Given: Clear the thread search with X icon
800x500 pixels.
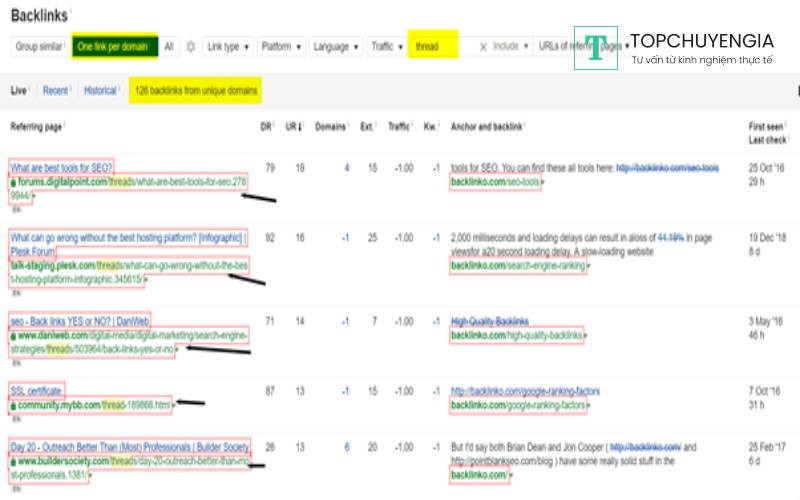Looking at the screenshot, I should click(483, 47).
